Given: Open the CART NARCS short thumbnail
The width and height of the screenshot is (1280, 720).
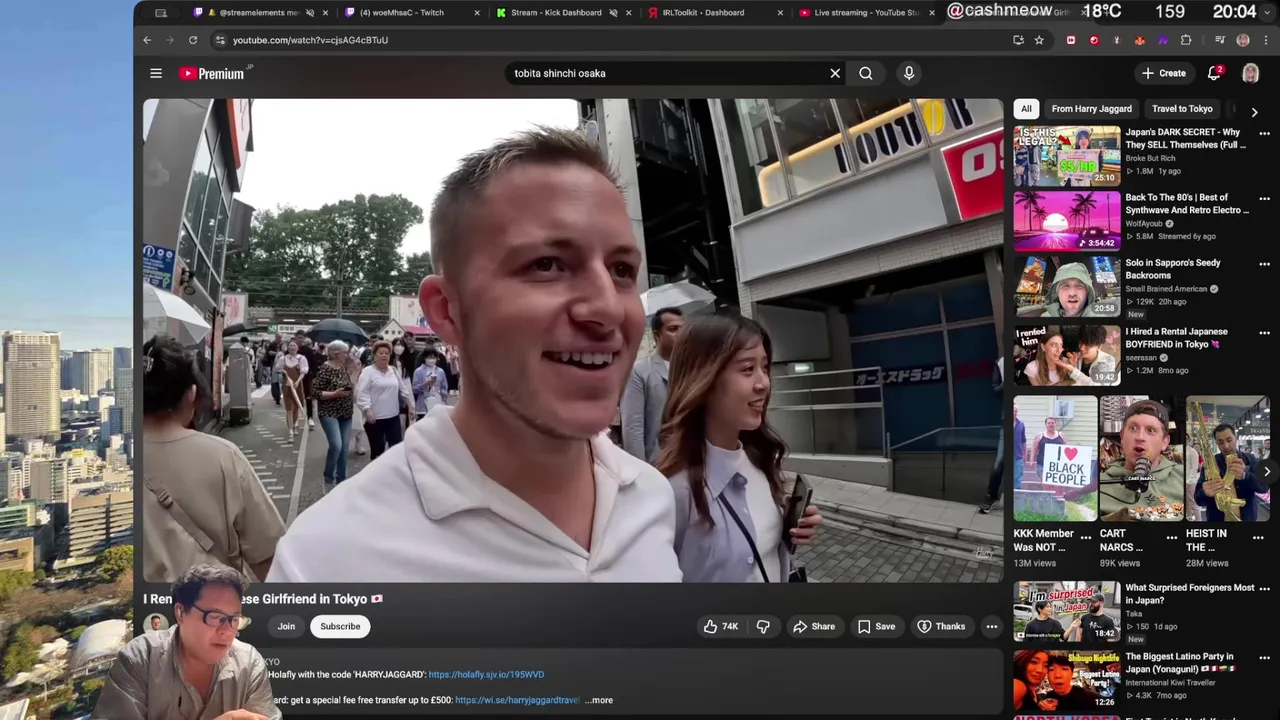Looking at the screenshot, I should click(x=1141, y=458).
